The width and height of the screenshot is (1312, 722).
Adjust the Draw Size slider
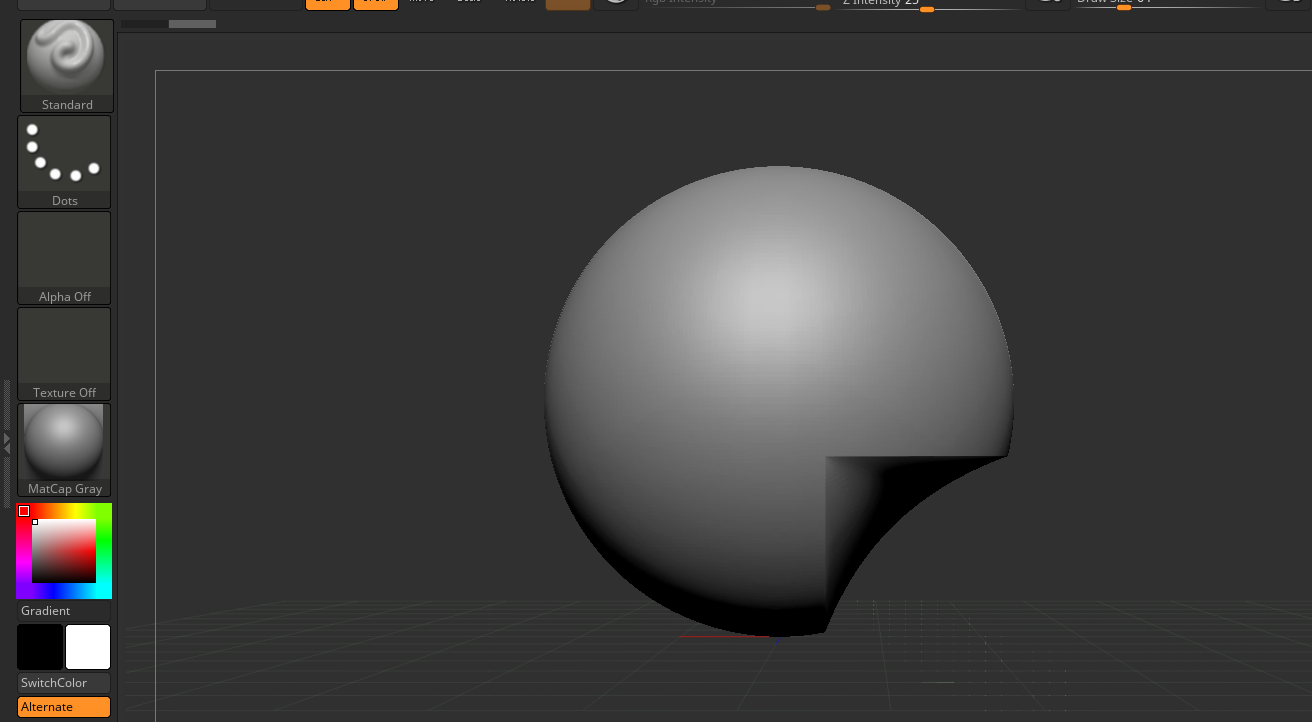coord(1166,5)
